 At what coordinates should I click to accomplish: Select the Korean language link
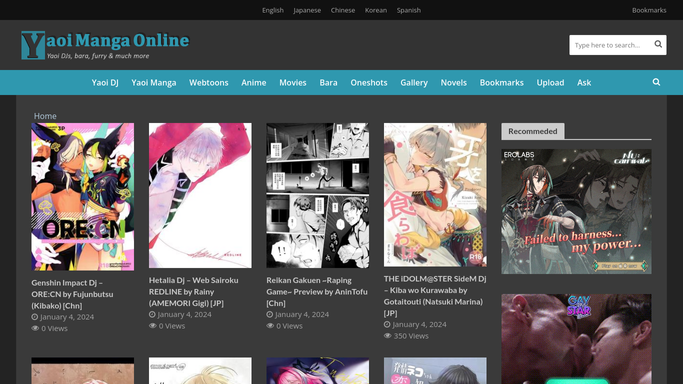click(376, 10)
